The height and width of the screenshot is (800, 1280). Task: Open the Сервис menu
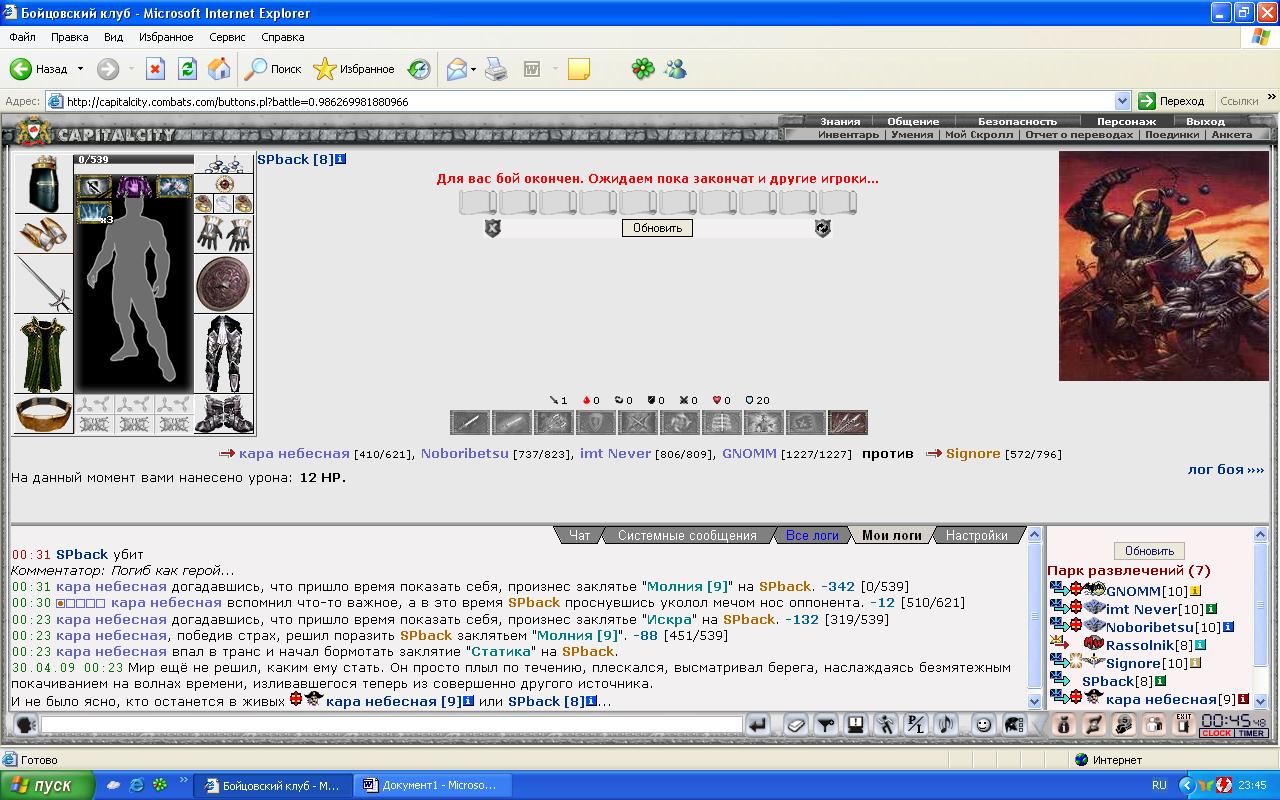[x=228, y=37]
